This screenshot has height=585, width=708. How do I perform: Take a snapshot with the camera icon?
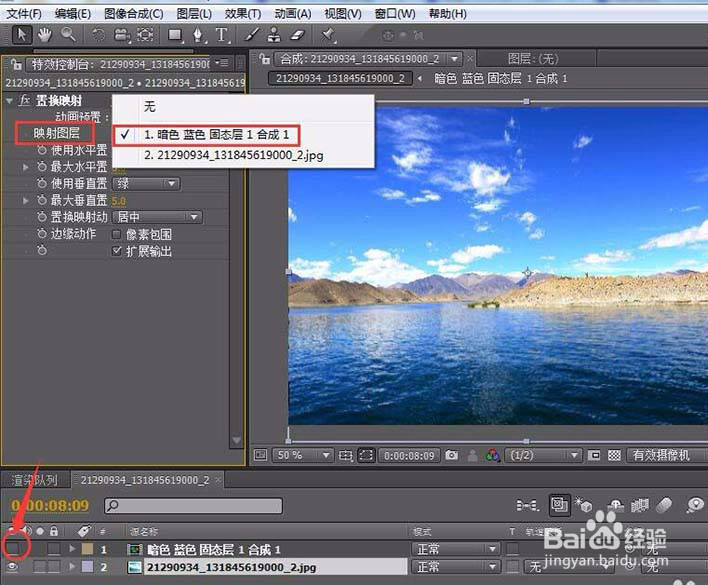click(x=451, y=455)
